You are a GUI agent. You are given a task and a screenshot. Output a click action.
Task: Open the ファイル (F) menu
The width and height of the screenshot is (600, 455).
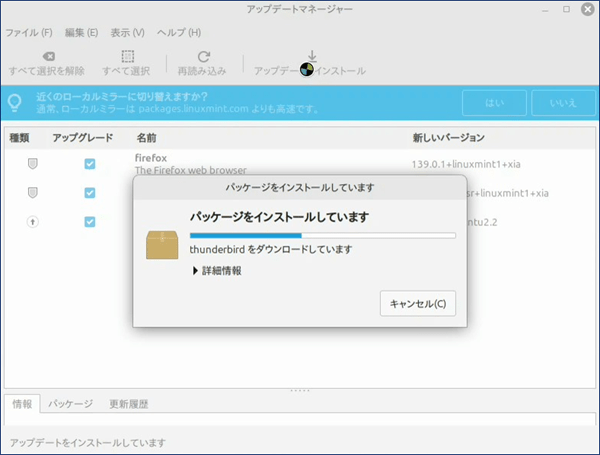pos(29,33)
